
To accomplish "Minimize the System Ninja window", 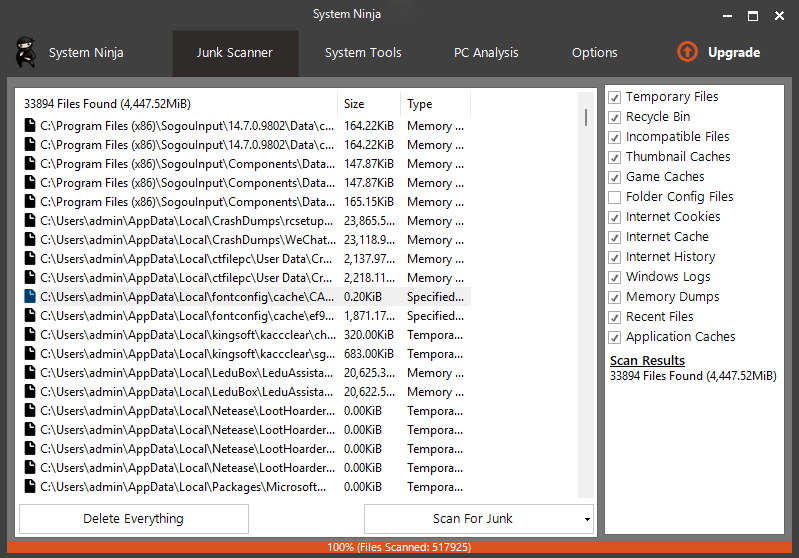I will (x=727, y=16).
